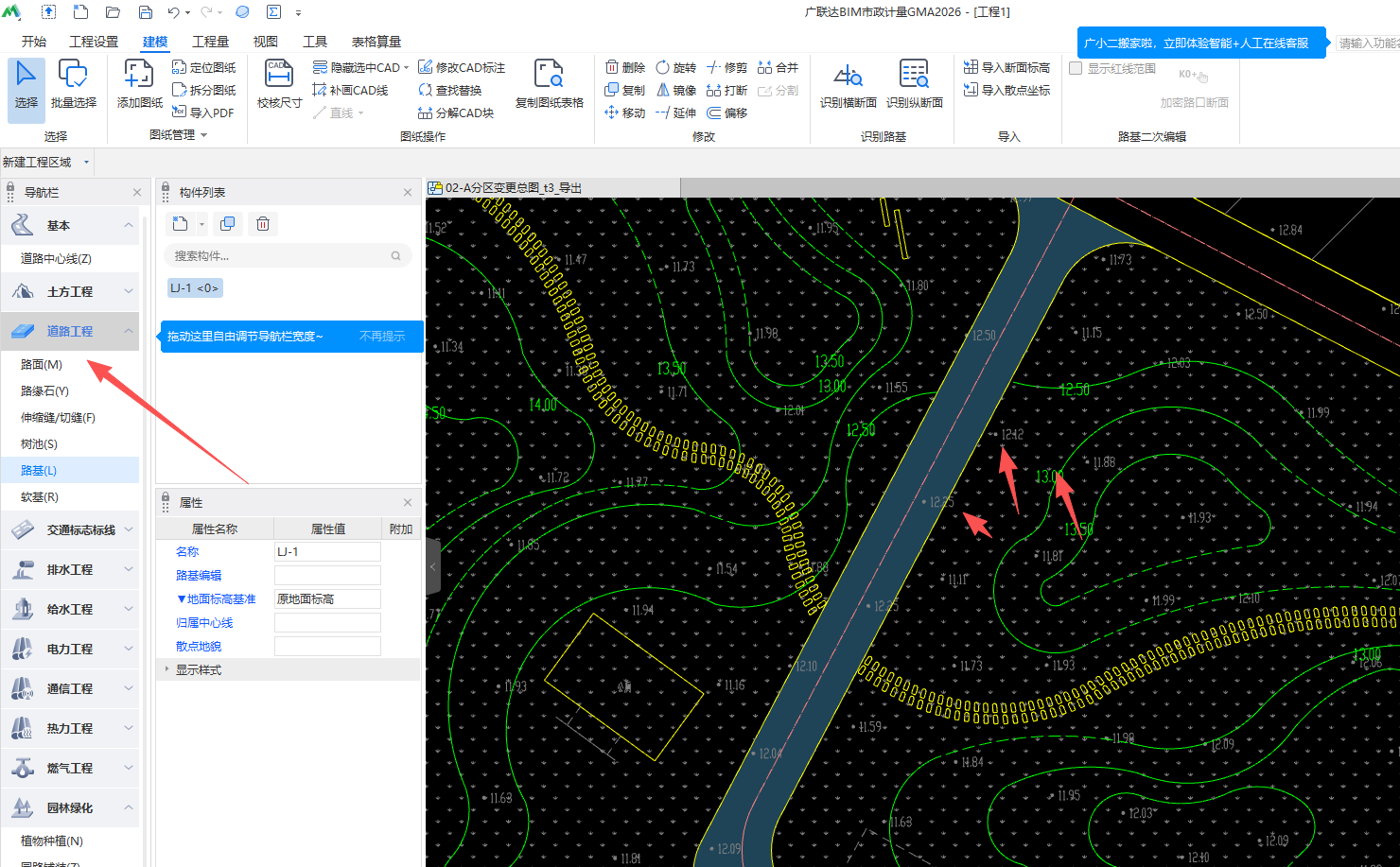Click 不再提示 on the blue tooltip

coord(382,337)
